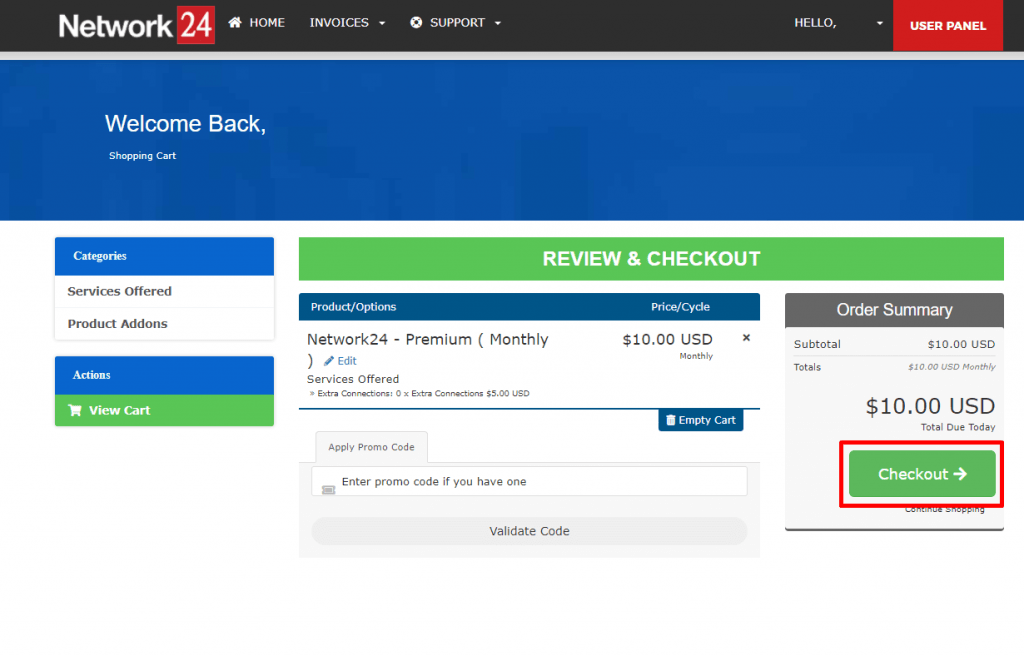Expand the HELLO user dropdown arrow

(x=880, y=24)
